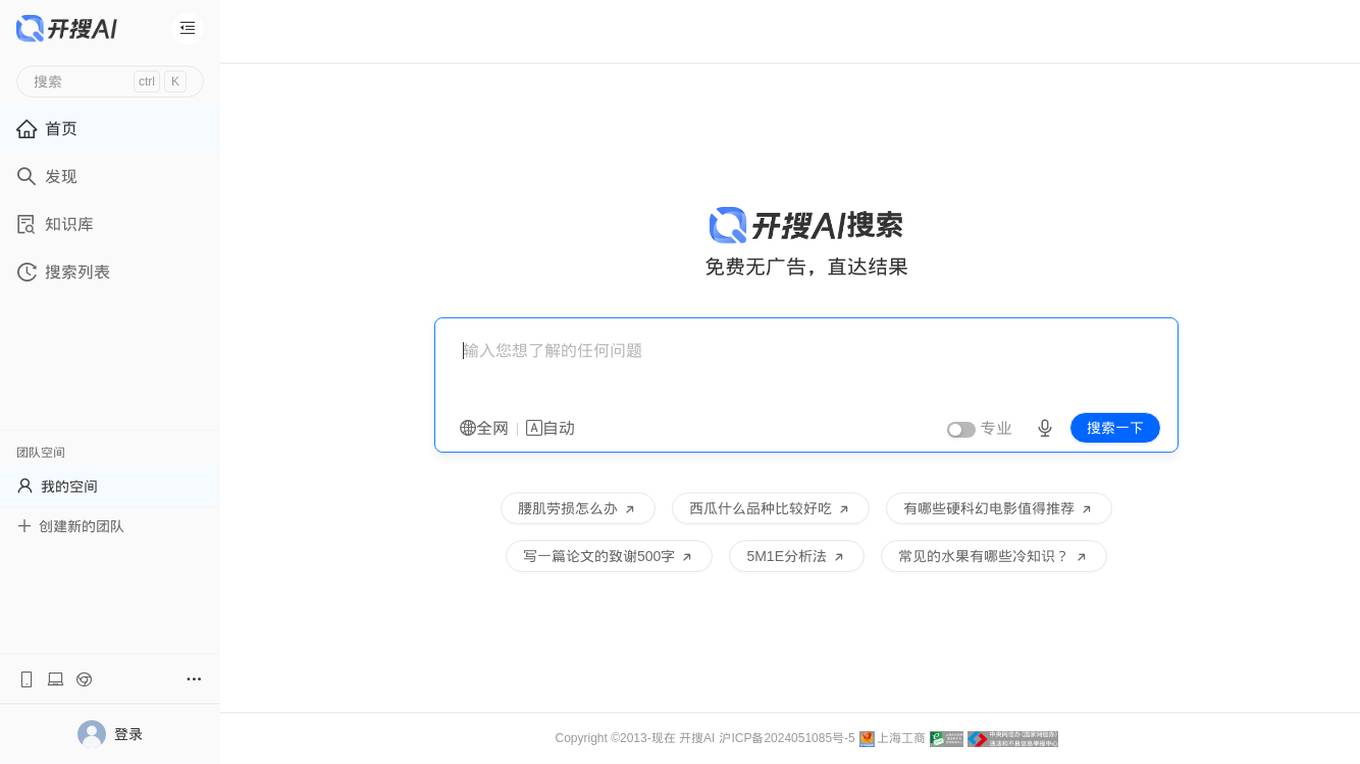Select suggestion 有哪些硬科幻电影值得推荐
The image size is (1360, 764).
(x=999, y=508)
